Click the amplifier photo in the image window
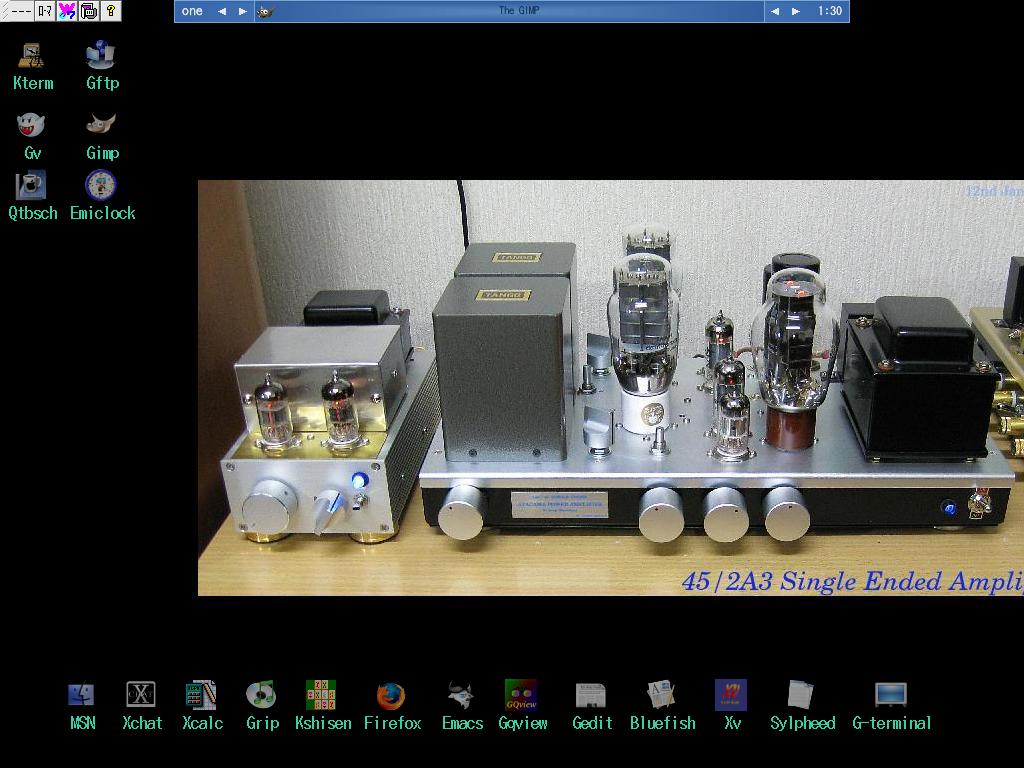 tap(610, 388)
